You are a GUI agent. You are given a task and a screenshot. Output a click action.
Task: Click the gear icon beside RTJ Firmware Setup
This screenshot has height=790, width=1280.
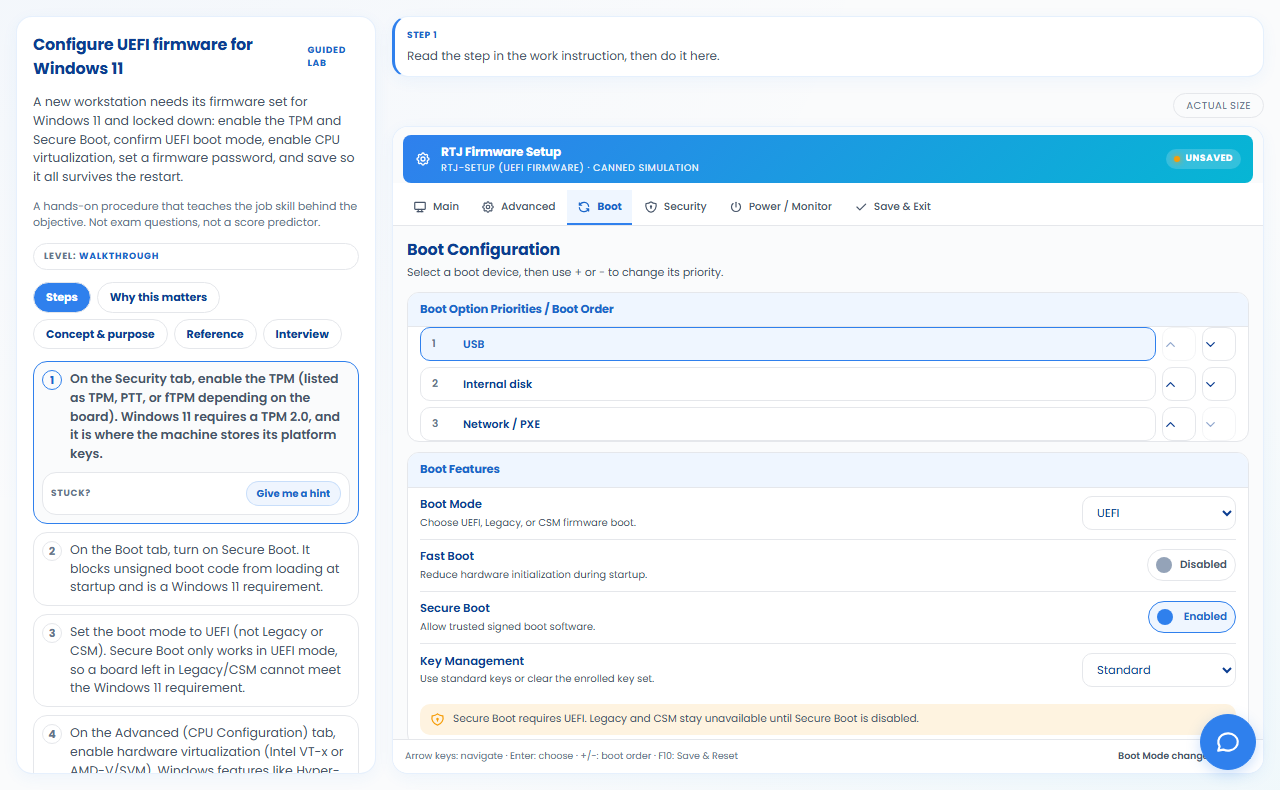423,159
